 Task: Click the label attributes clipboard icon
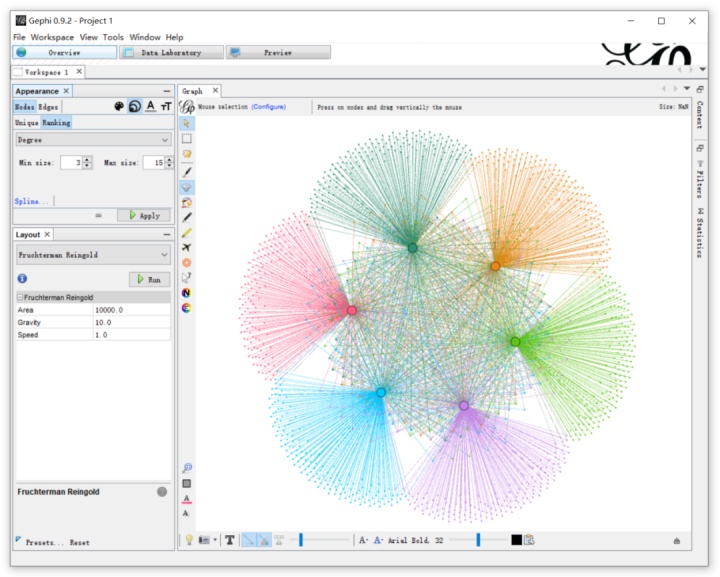(529, 540)
